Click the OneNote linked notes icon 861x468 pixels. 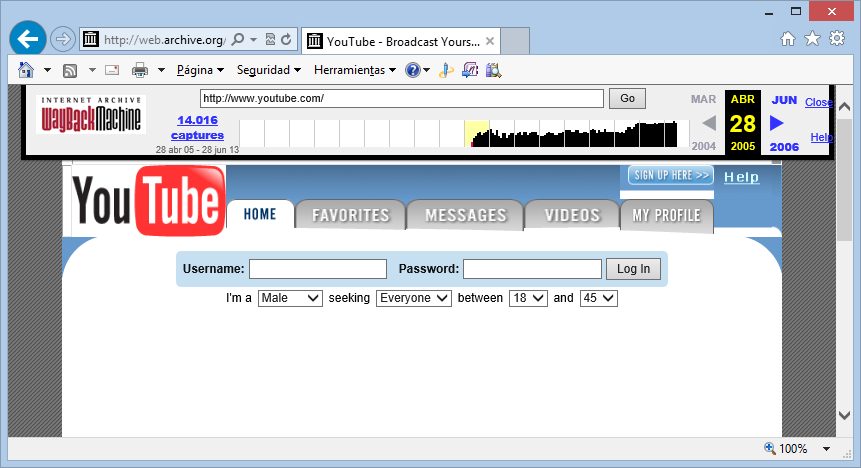[470, 70]
